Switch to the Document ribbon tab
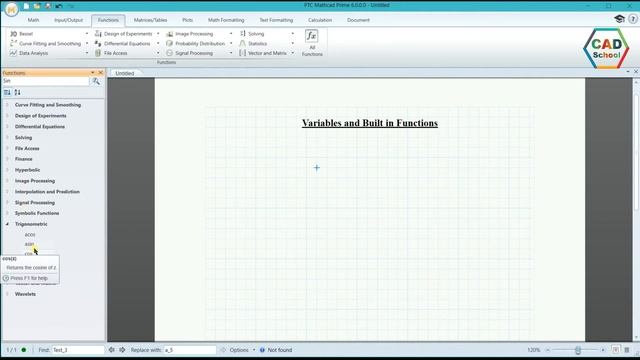The width and height of the screenshot is (640, 360). [x=358, y=20]
